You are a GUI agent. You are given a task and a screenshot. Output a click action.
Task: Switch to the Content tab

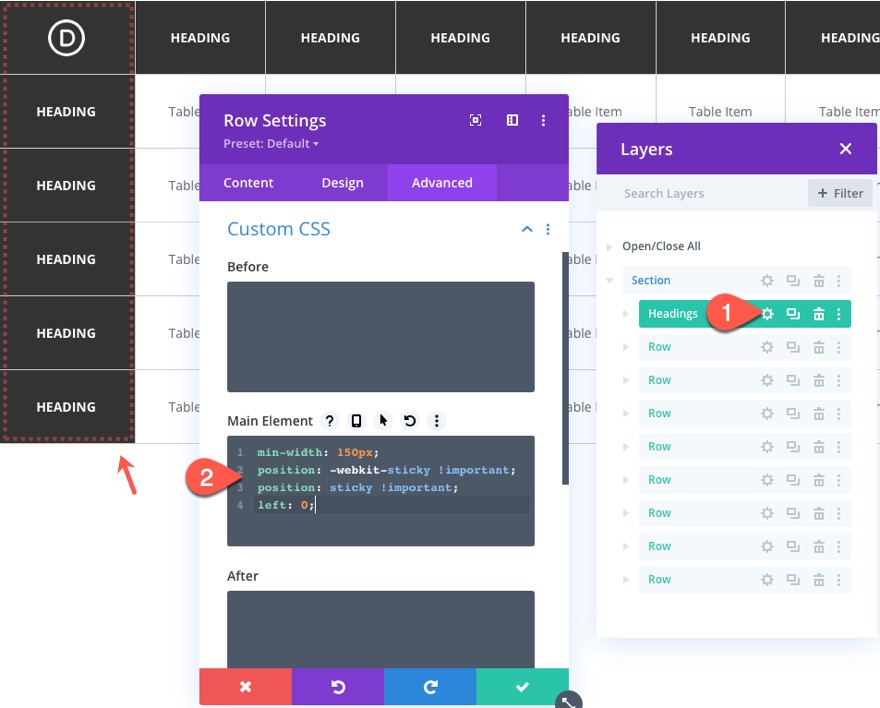(x=248, y=183)
